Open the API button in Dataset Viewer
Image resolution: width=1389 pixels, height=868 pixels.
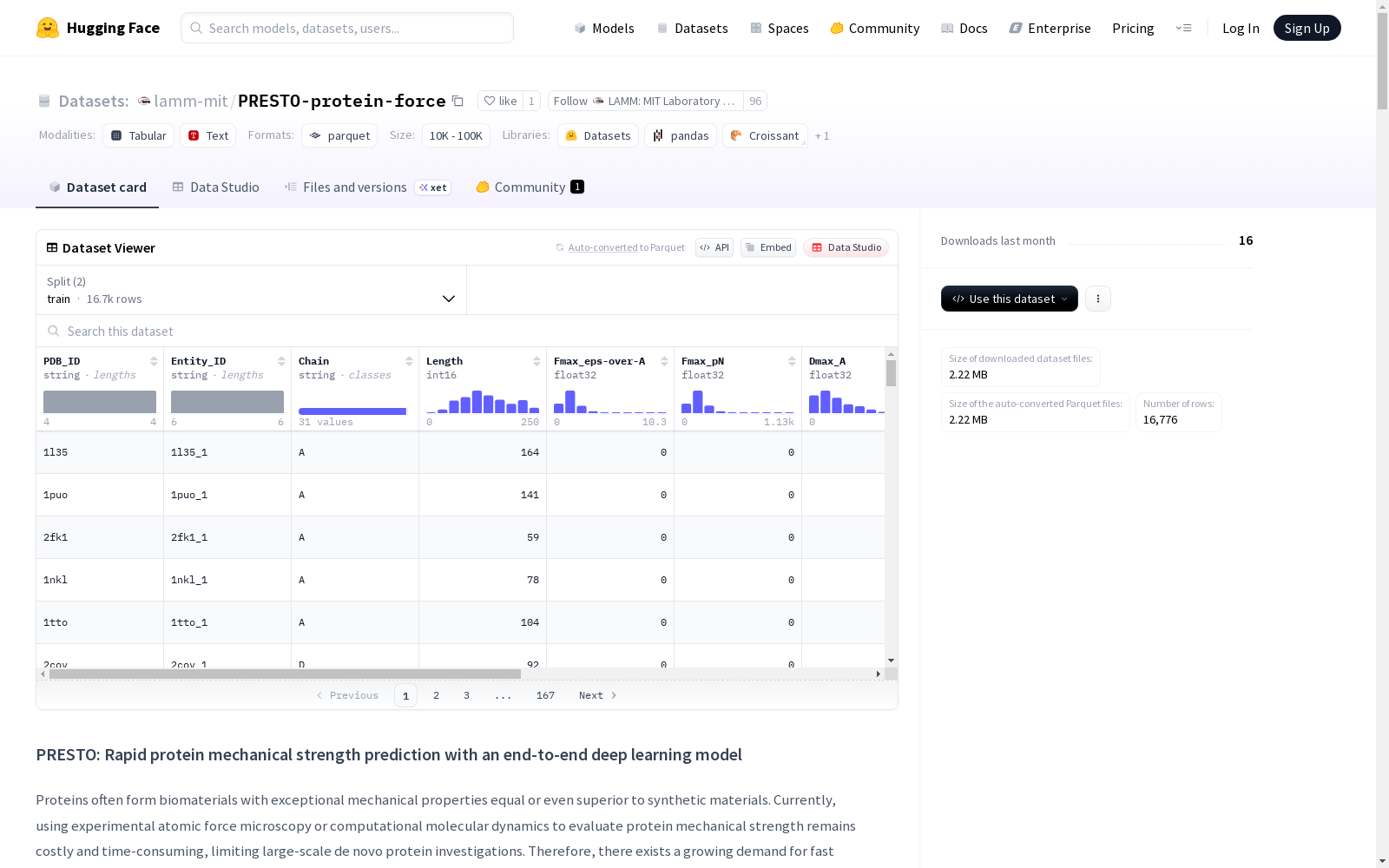(x=714, y=247)
